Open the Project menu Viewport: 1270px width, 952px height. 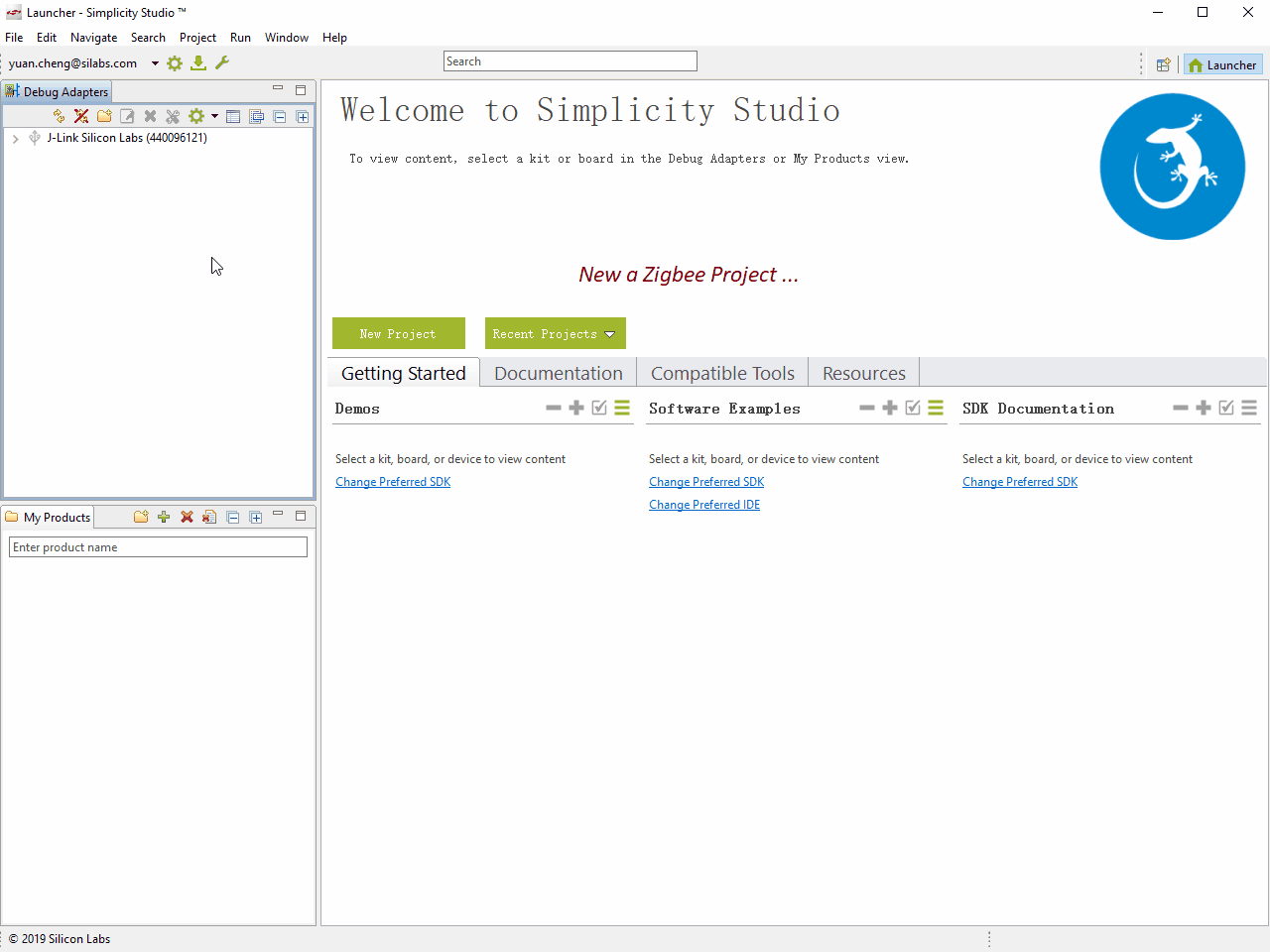(x=197, y=38)
